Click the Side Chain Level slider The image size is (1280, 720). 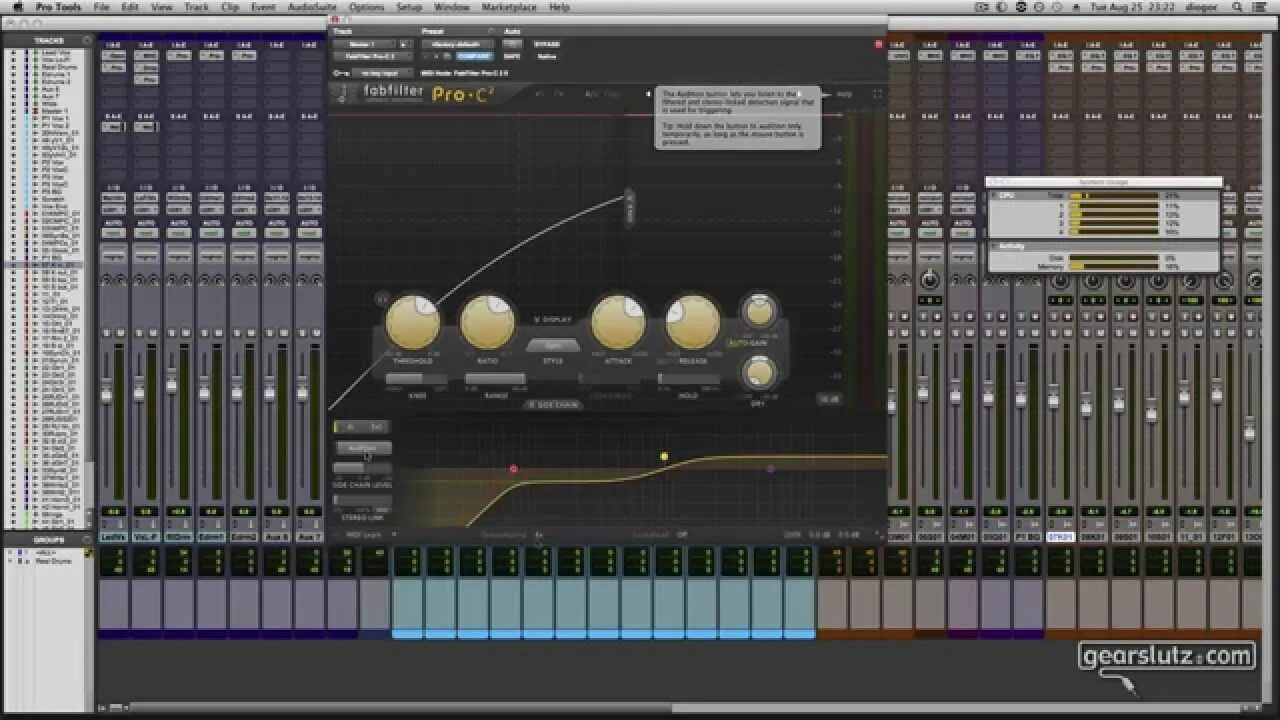point(362,468)
